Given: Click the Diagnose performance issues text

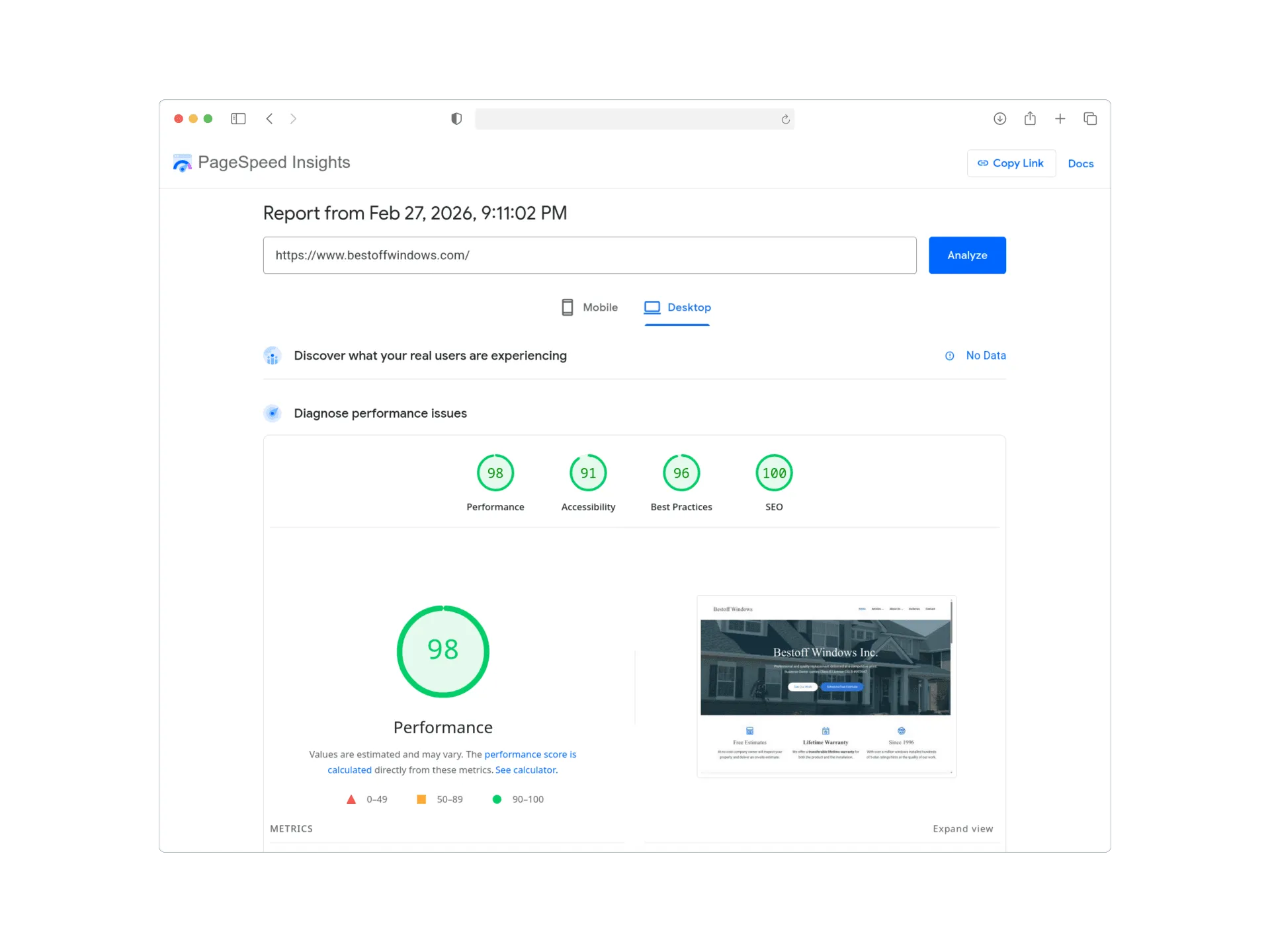Looking at the screenshot, I should pos(380,413).
